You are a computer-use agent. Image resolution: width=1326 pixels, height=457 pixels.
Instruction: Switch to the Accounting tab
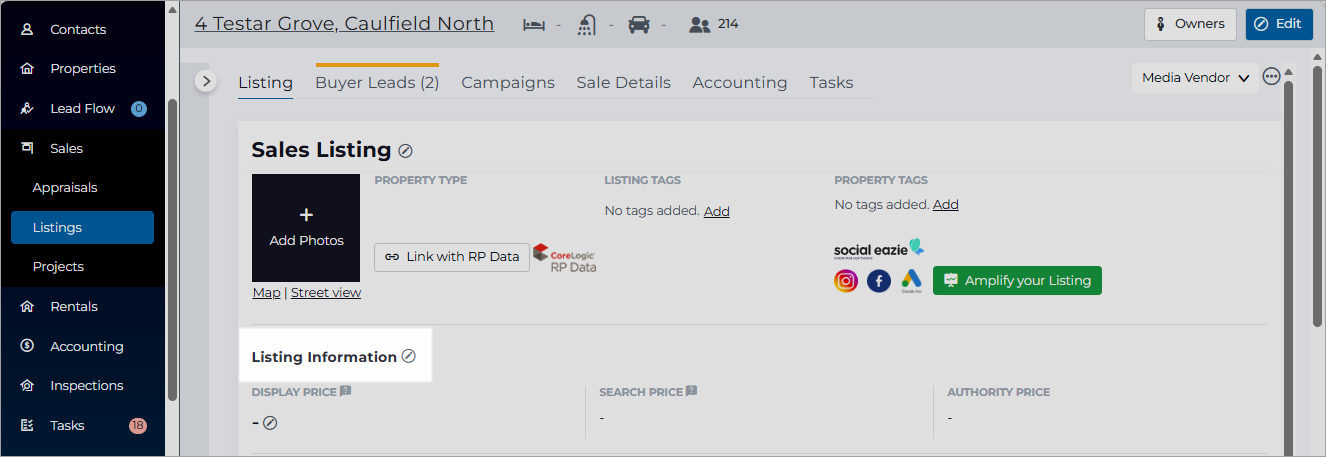click(x=740, y=83)
